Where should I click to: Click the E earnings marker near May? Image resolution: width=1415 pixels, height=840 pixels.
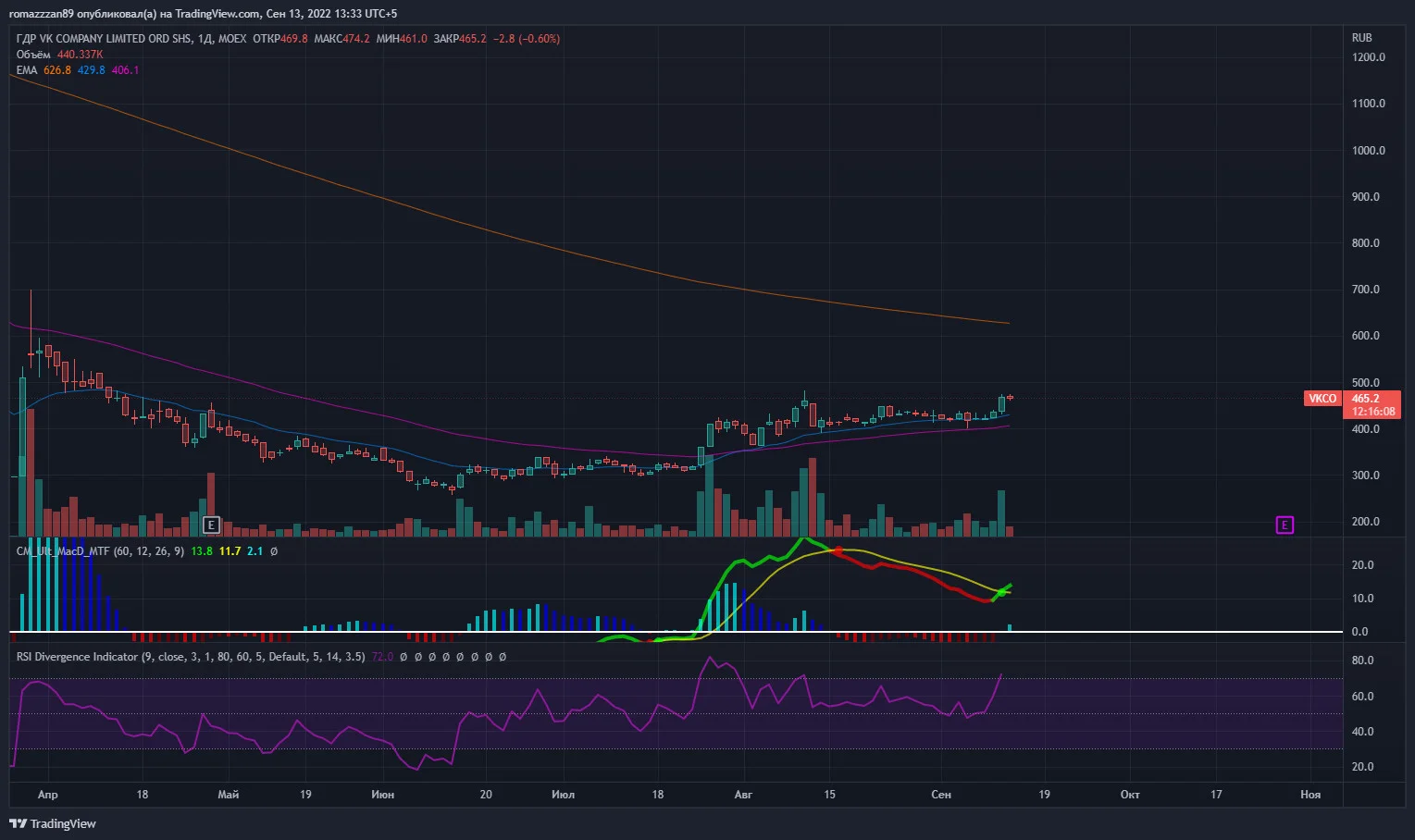211,525
